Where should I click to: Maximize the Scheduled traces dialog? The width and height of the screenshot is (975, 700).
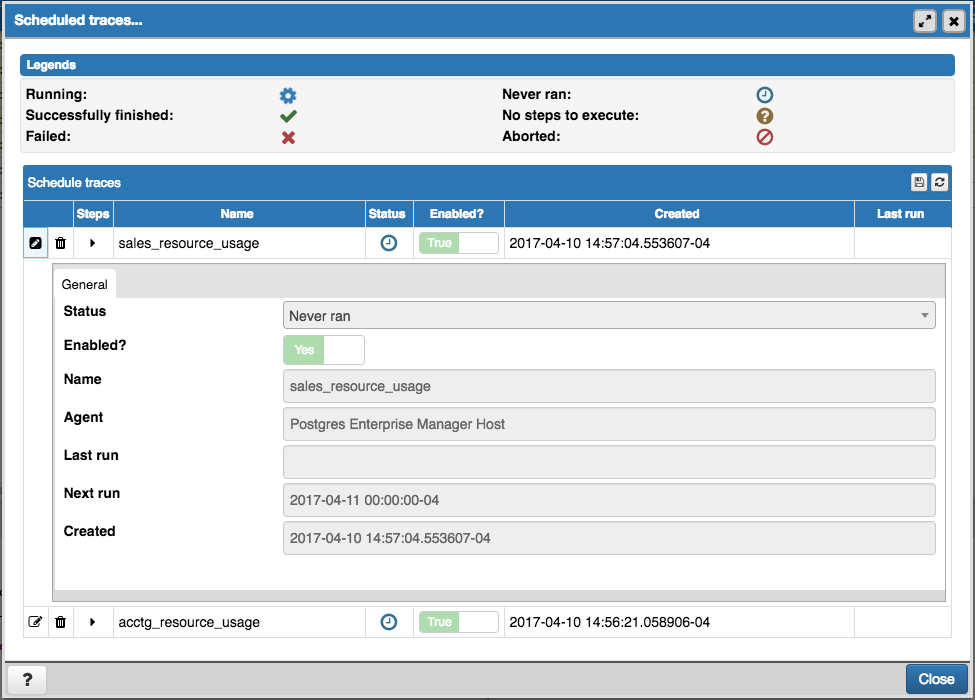(x=925, y=21)
